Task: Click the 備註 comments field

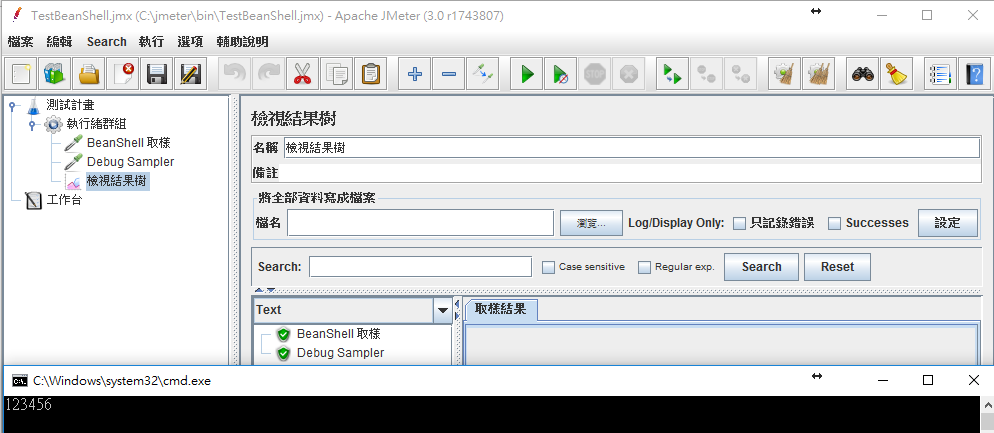Action: pyautogui.click(x=630, y=173)
